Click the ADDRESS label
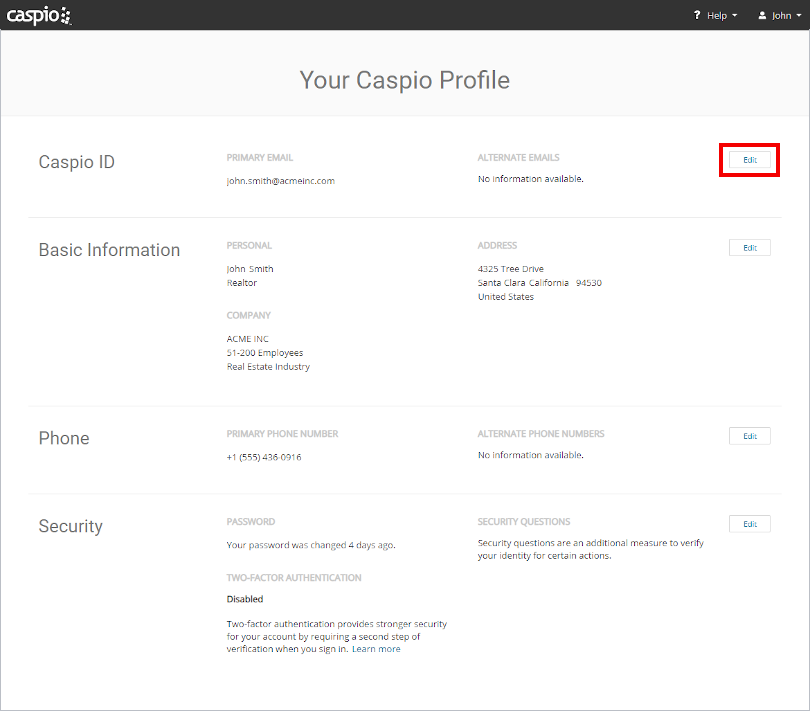 (x=497, y=245)
